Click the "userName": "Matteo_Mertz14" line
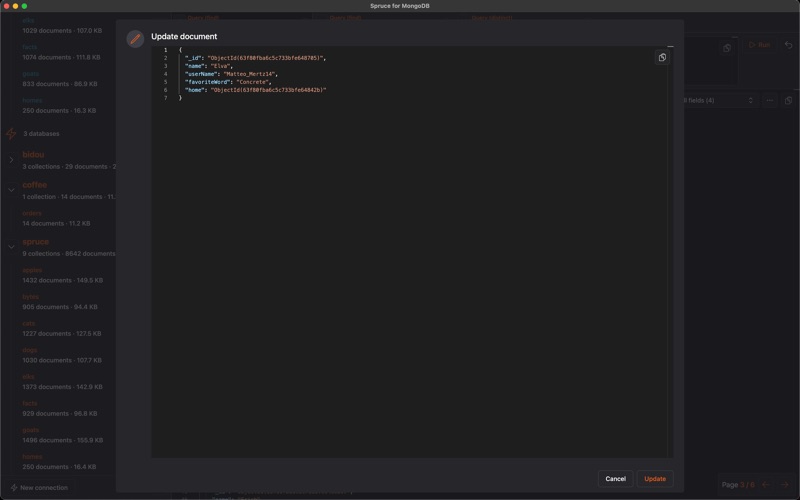The image size is (800, 500). pos(231,74)
